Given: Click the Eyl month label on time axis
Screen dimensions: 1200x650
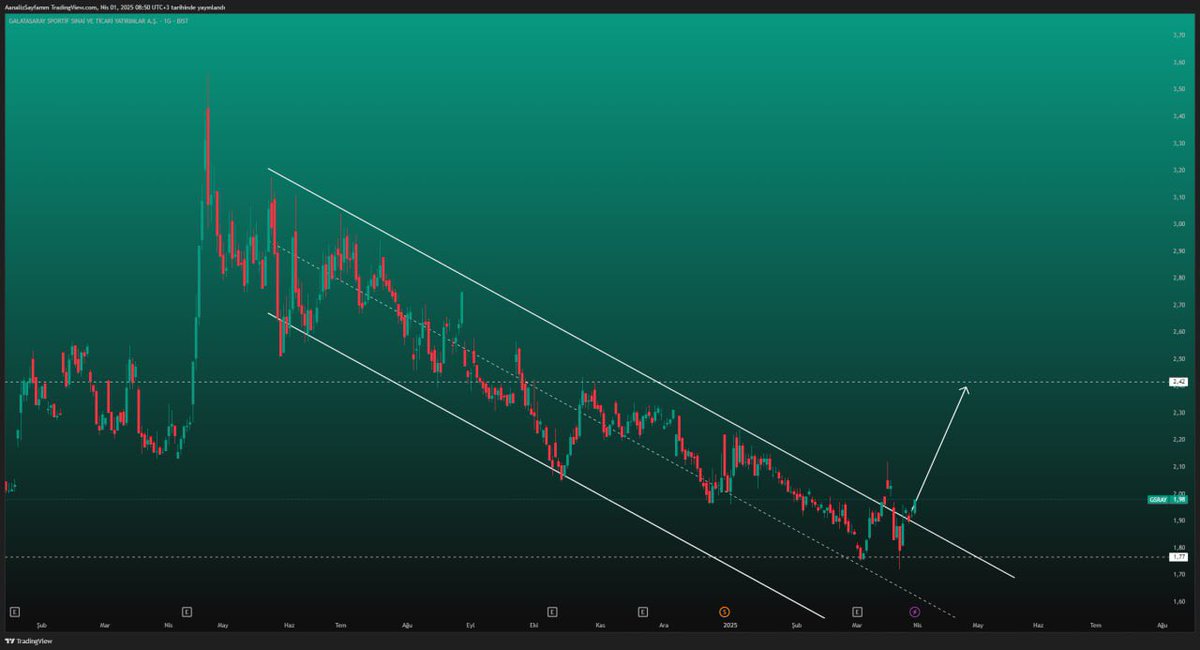Looking at the screenshot, I should coord(471,625).
